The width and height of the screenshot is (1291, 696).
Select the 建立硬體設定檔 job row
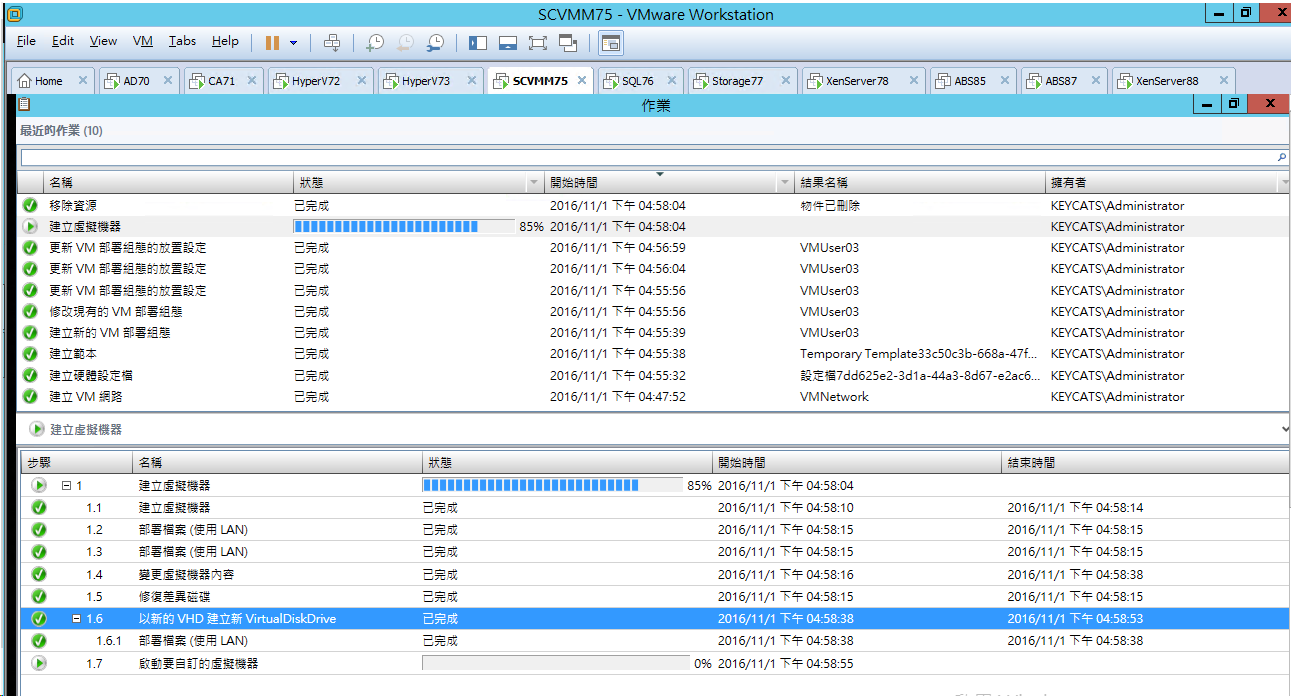click(x=653, y=375)
